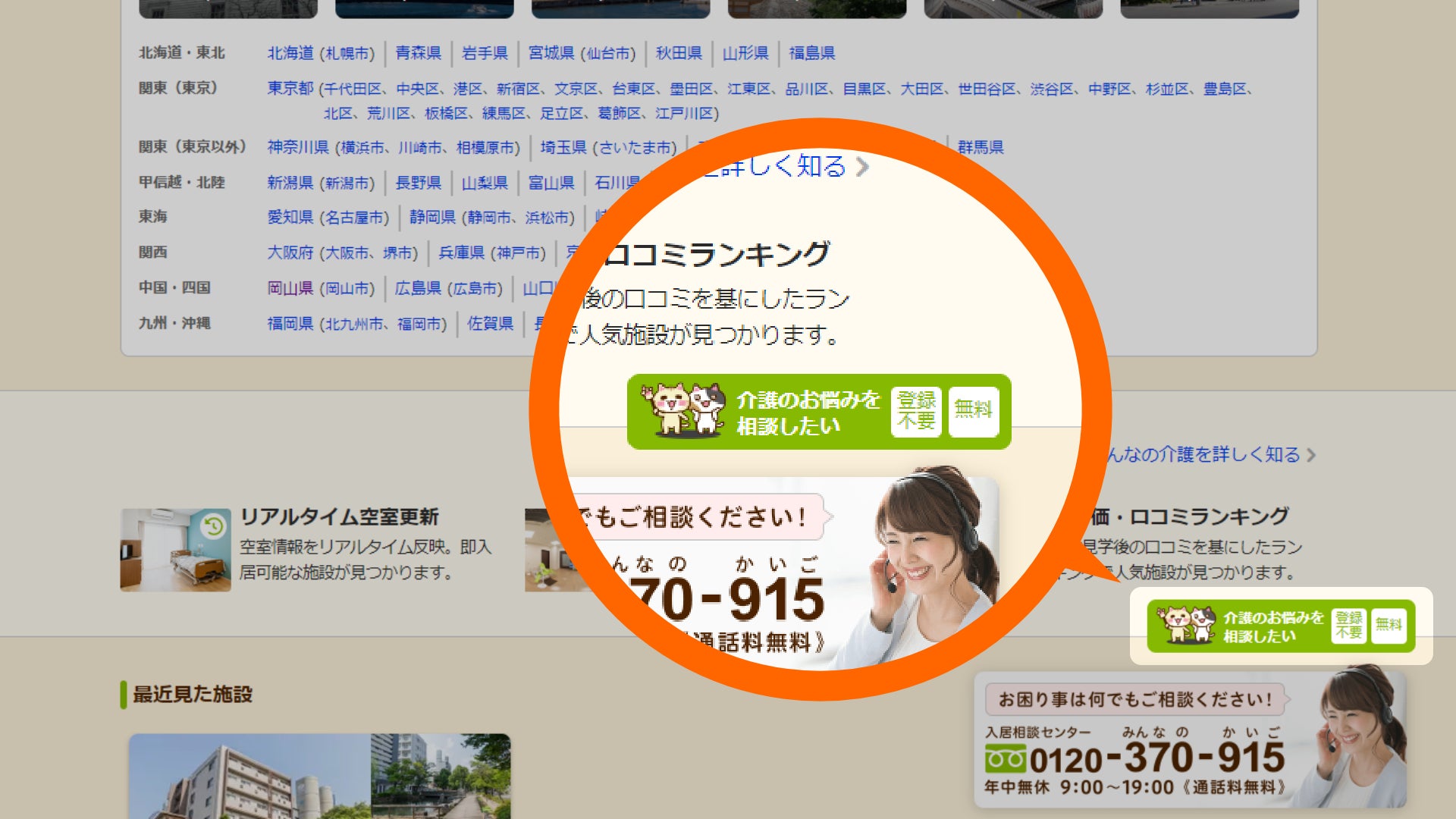Open the 口コミランキング heading on the right

[1209, 517]
